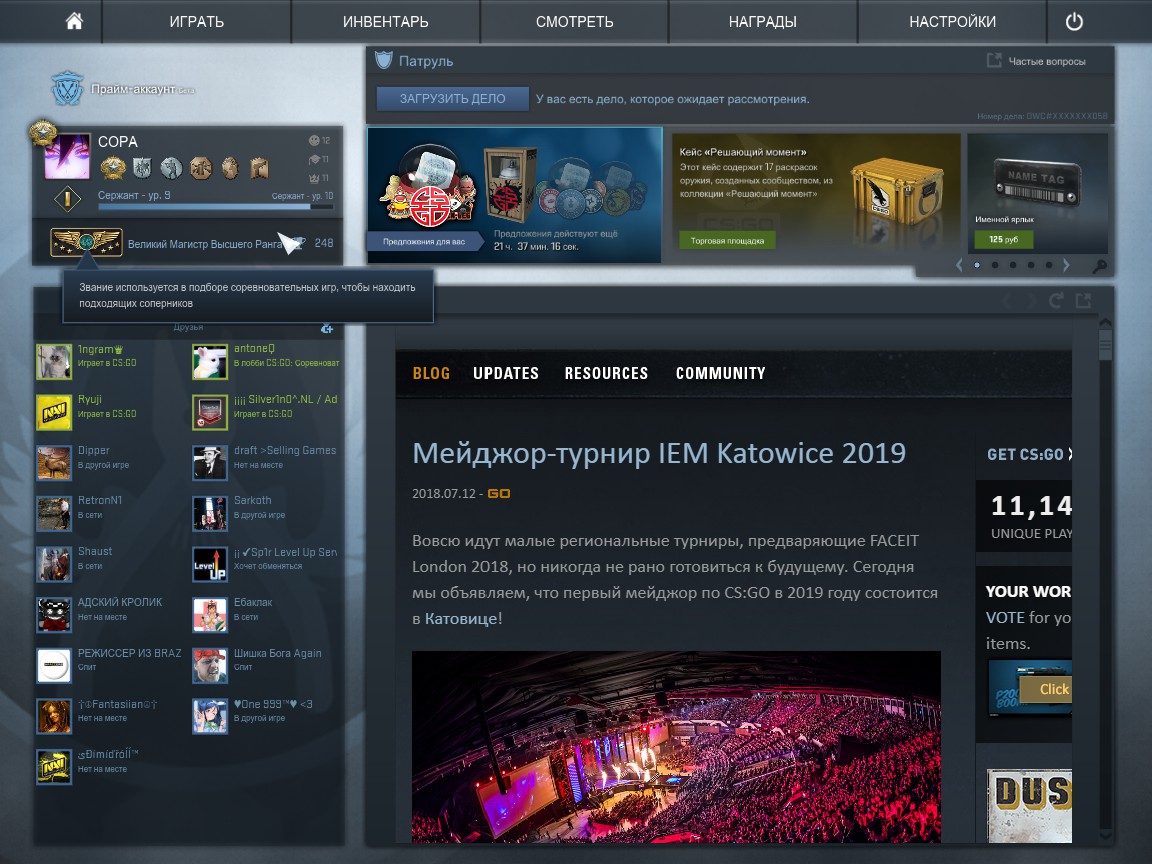Click the teacher commendation count icon
This screenshot has height=864, width=1152.
(x=314, y=159)
